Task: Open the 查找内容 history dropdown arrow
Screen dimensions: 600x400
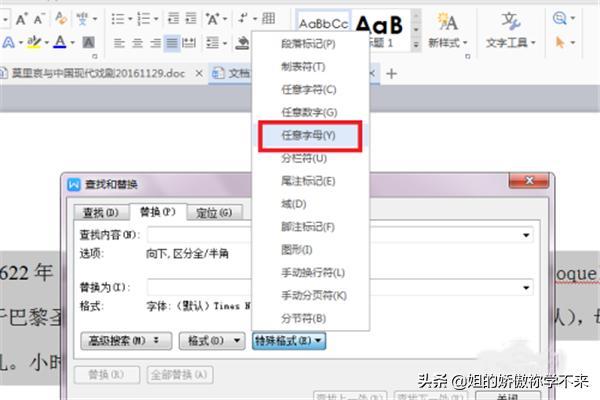Action: [526, 235]
